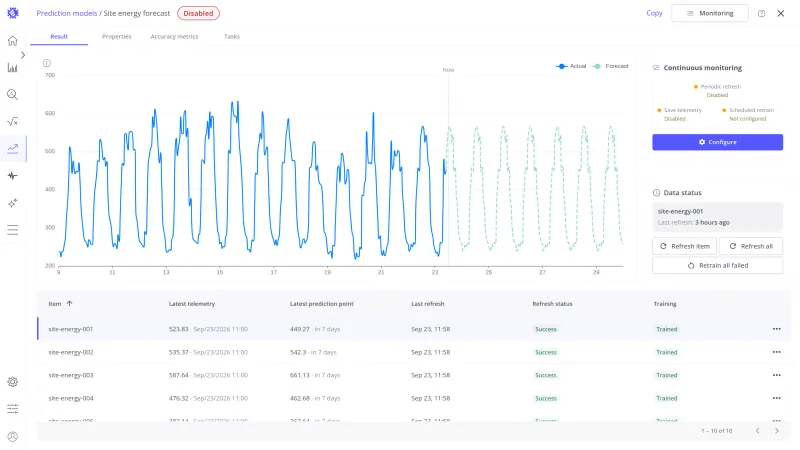Select the site-energy-003 table row
Image resolution: width=800 pixels, height=450 pixels.
tap(414, 375)
